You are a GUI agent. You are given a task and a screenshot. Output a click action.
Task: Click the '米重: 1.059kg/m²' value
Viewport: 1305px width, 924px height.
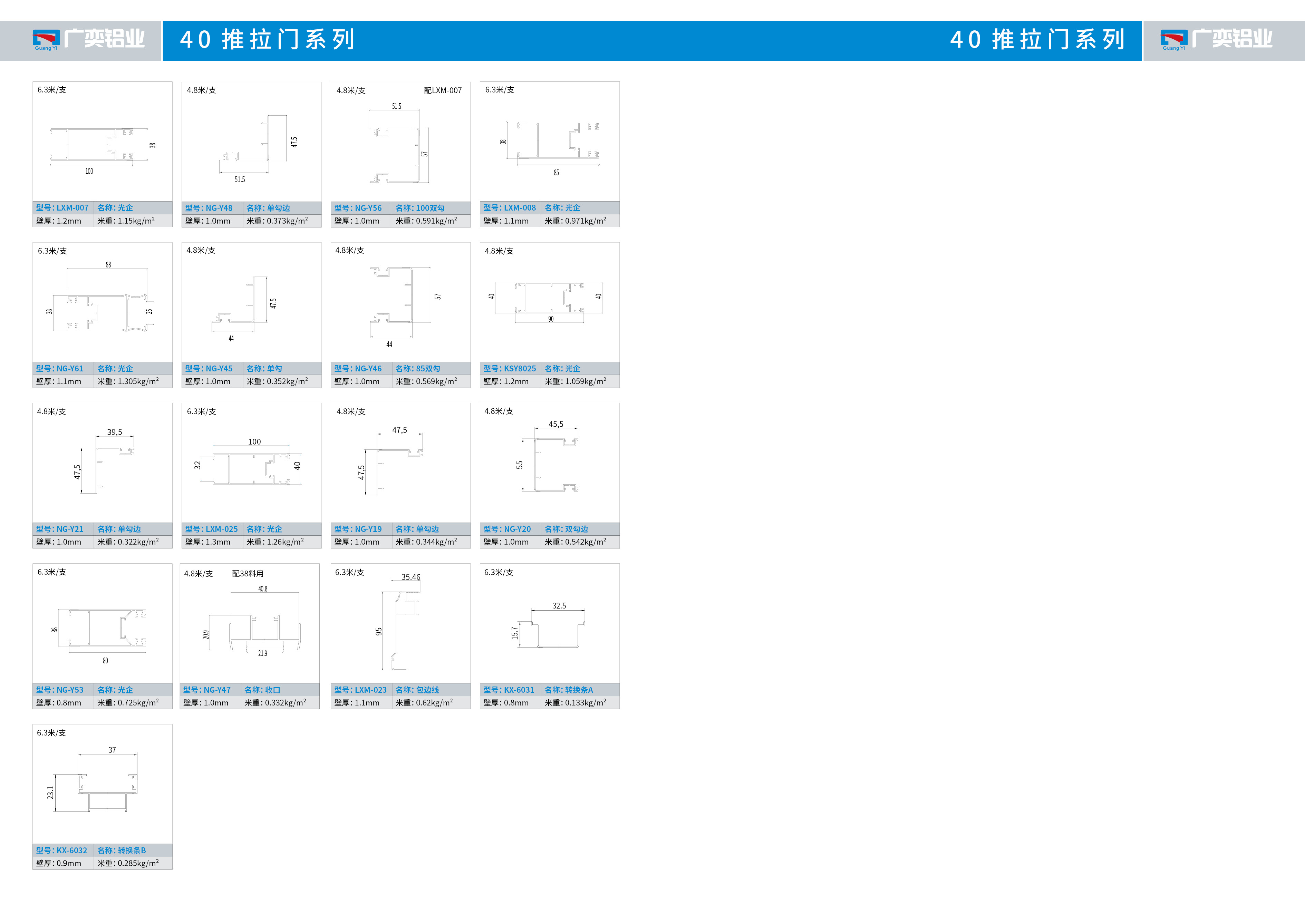(x=576, y=381)
